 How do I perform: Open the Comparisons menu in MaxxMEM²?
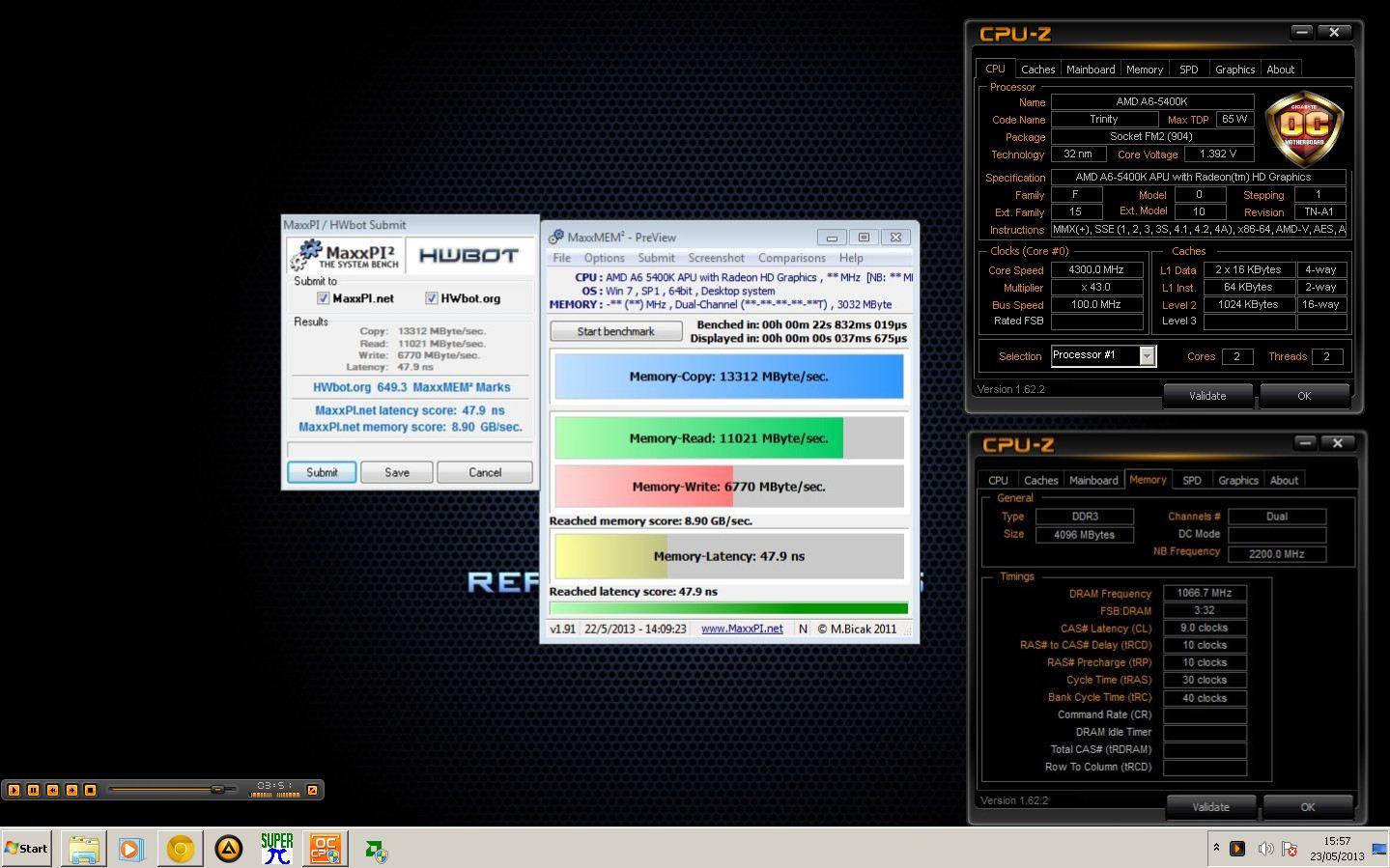pos(791,258)
